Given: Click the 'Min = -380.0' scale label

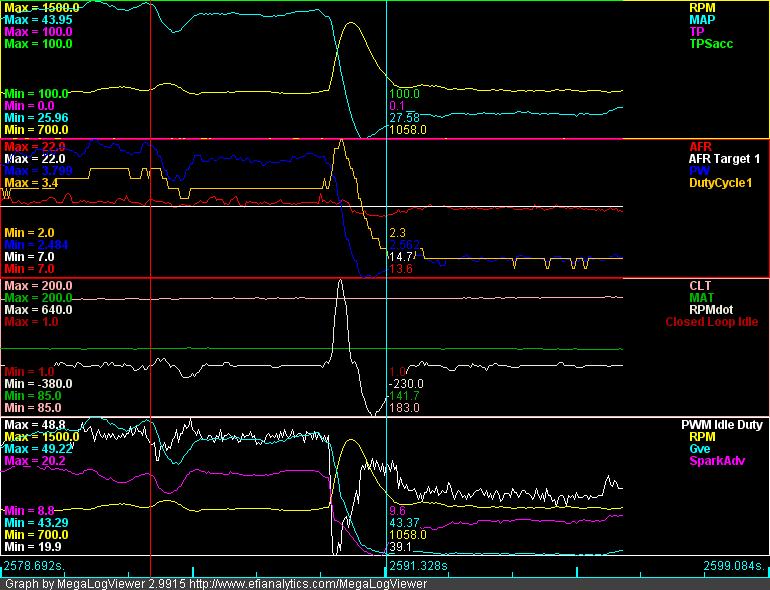Looking at the screenshot, I should (38, 384).
